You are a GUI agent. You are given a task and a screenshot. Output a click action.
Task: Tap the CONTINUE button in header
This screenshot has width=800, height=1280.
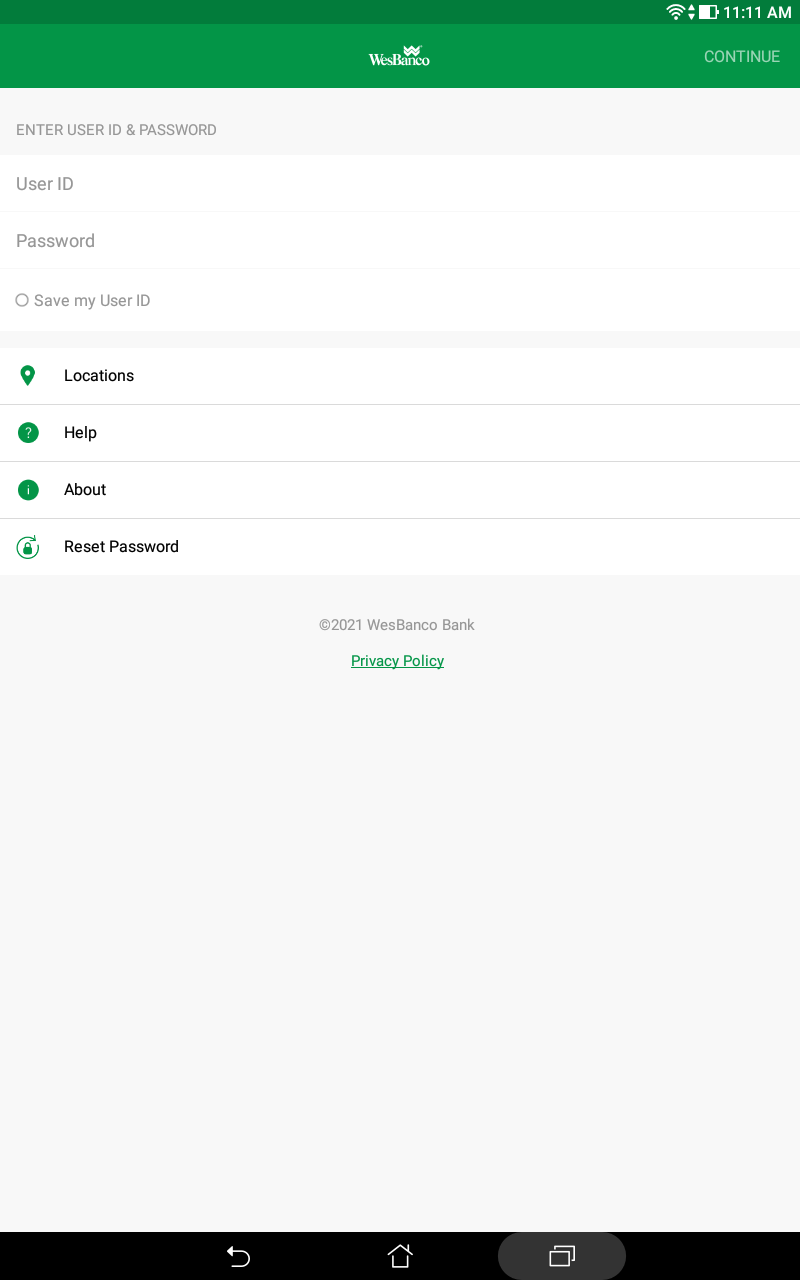742,57
